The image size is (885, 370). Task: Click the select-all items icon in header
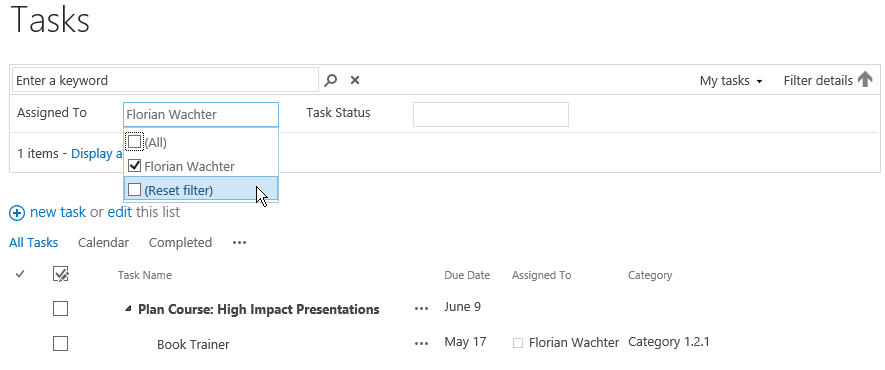click(x=60, y=274)
